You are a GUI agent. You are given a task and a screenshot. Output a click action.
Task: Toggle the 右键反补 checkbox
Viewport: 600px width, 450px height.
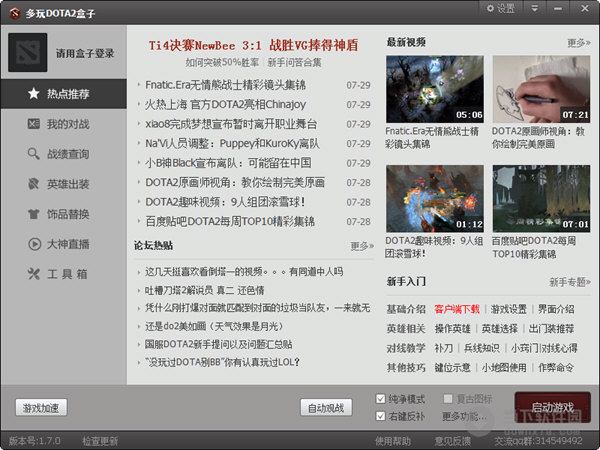(380, 416)
